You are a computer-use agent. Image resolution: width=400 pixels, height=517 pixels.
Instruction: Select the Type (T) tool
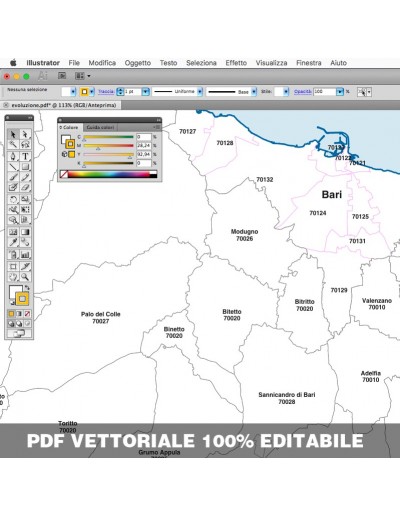pos(25,156)
